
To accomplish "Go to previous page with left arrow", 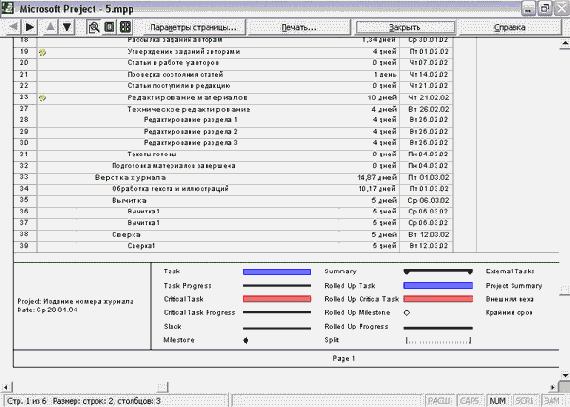I will (13, 27).
